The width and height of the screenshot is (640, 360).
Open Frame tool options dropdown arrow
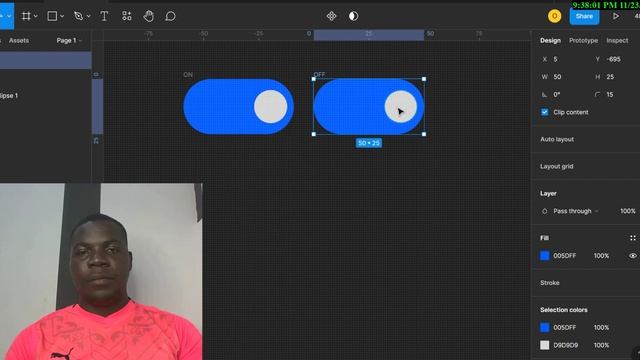tap(36, 16)
